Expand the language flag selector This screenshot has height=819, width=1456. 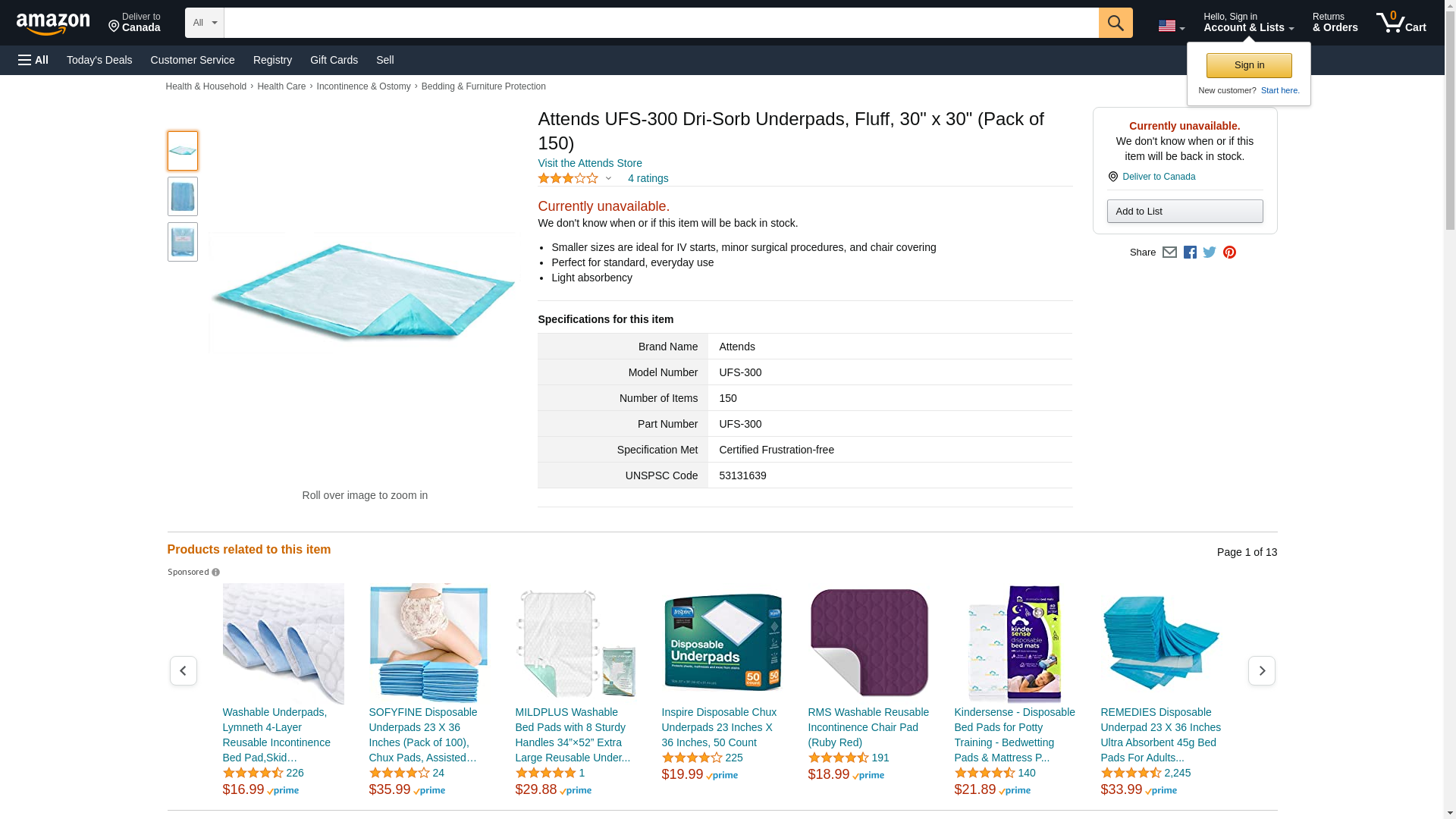click(x=1171, y=26)
